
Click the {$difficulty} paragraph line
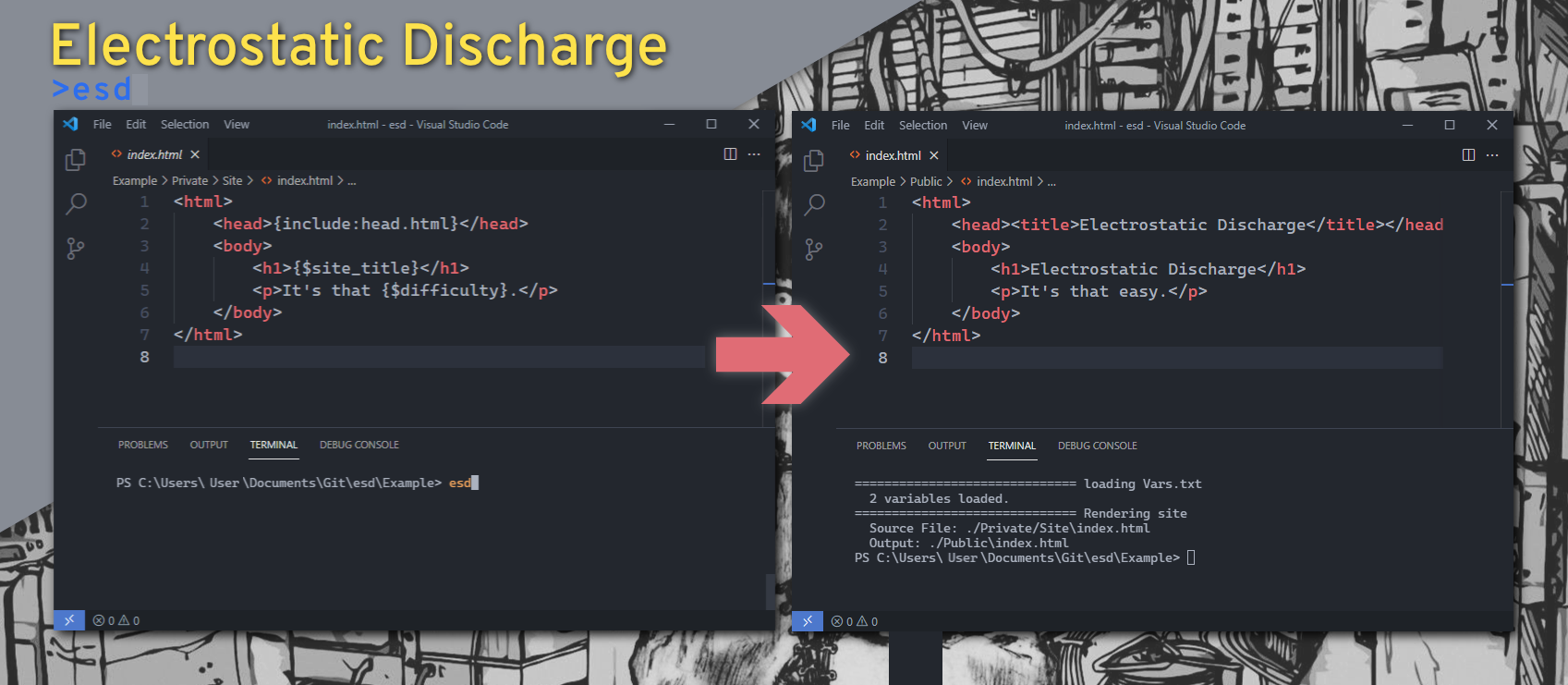[x=405, y=290]
